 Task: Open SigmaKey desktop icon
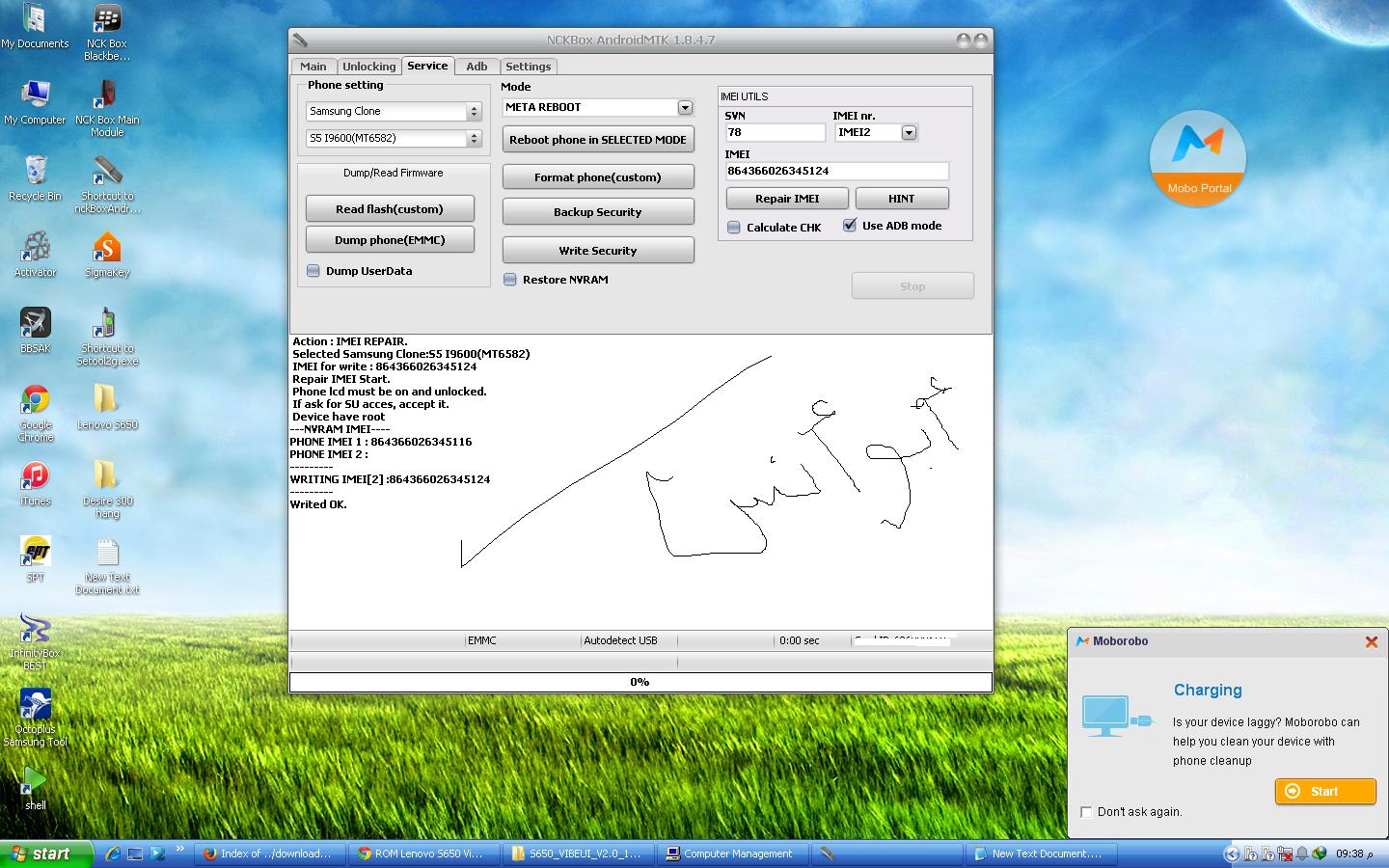(106, 255)
